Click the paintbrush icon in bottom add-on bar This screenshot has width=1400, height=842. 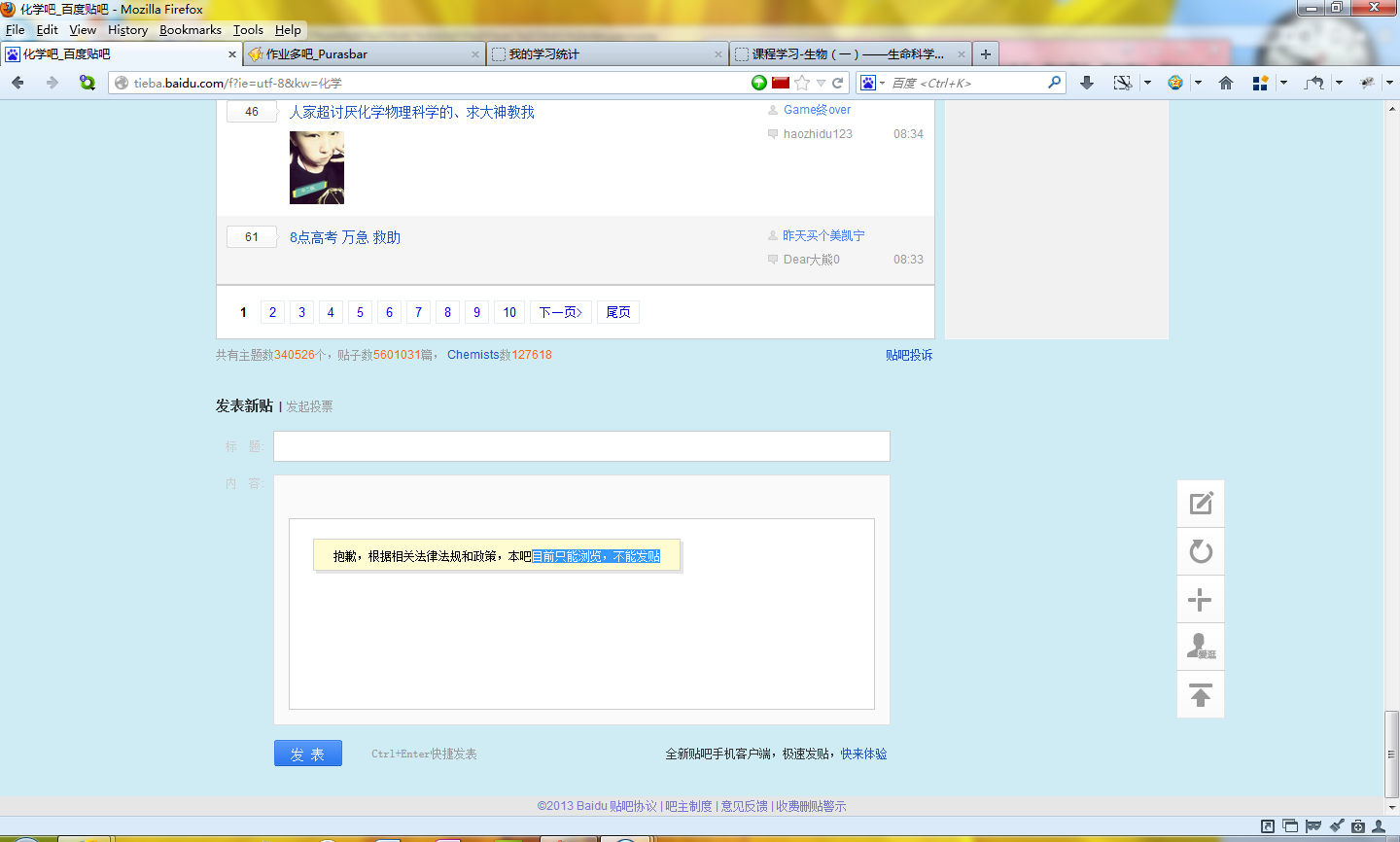point(1337,826)
